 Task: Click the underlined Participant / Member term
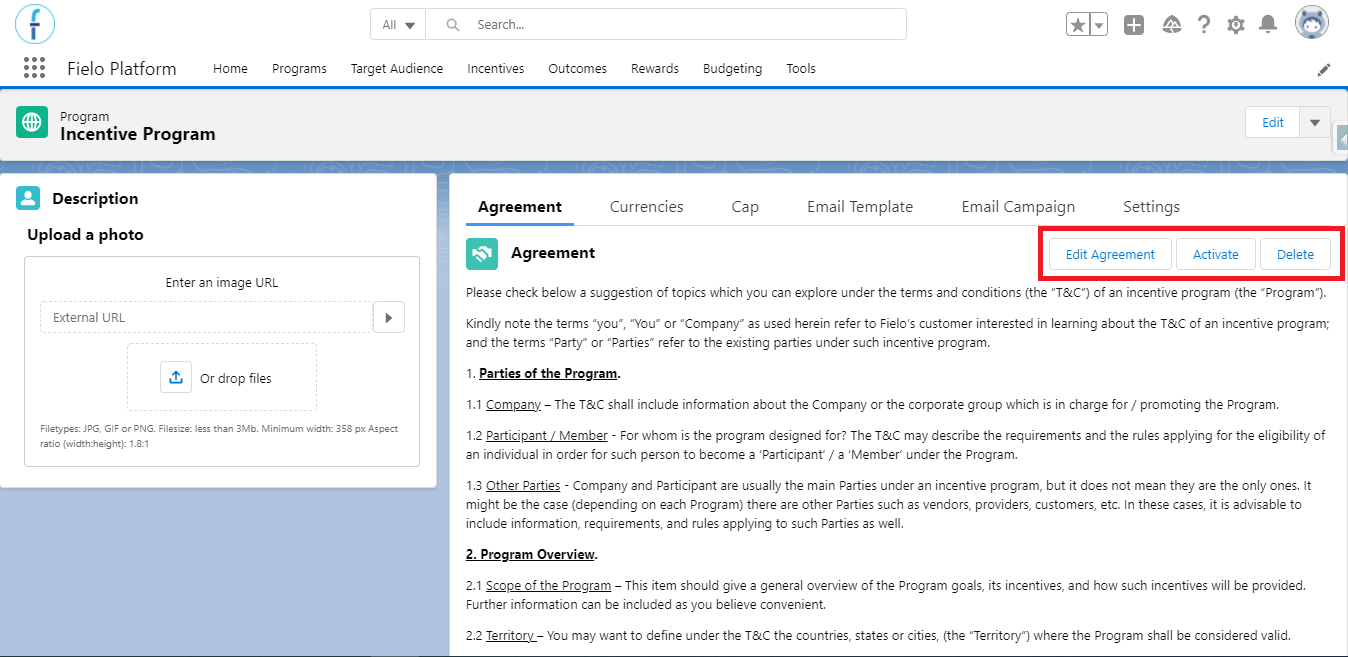[547, 436]
